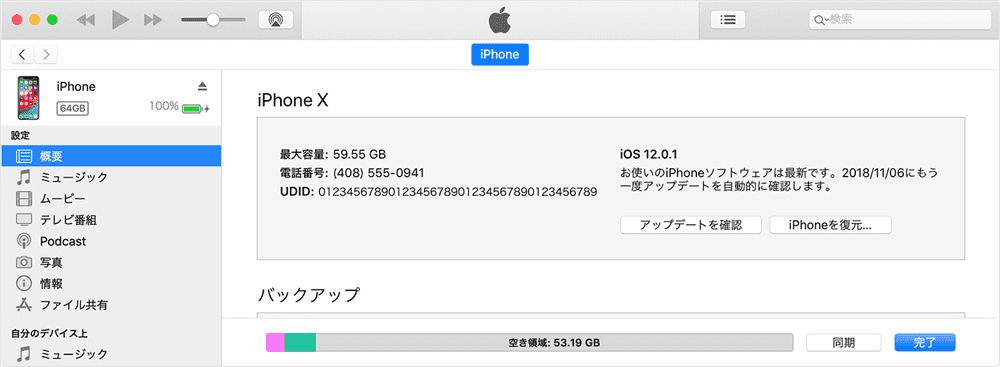Click the 最大容量 label
This screenshot has height=367, width=1000.
point(304,154)
